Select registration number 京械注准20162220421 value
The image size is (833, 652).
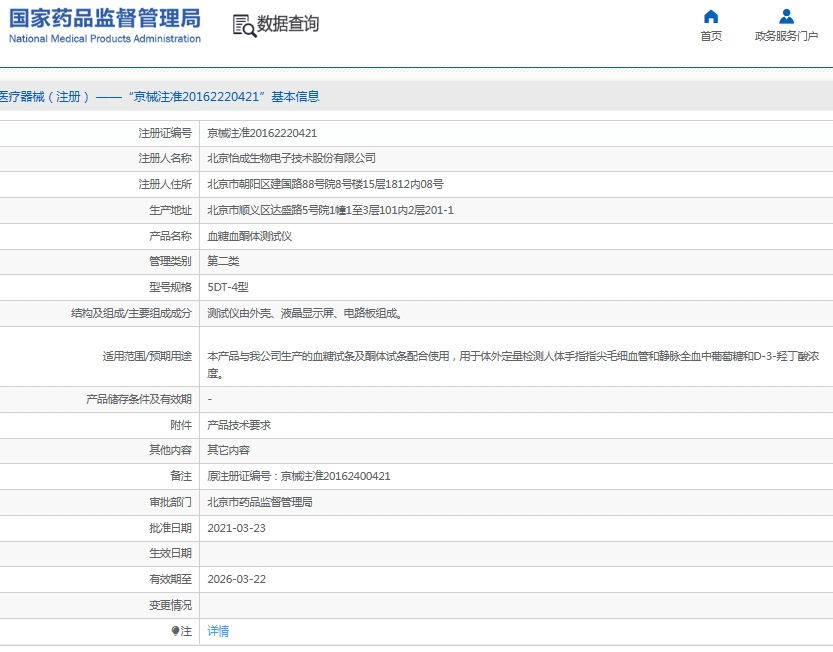click(x=262, y=133)
